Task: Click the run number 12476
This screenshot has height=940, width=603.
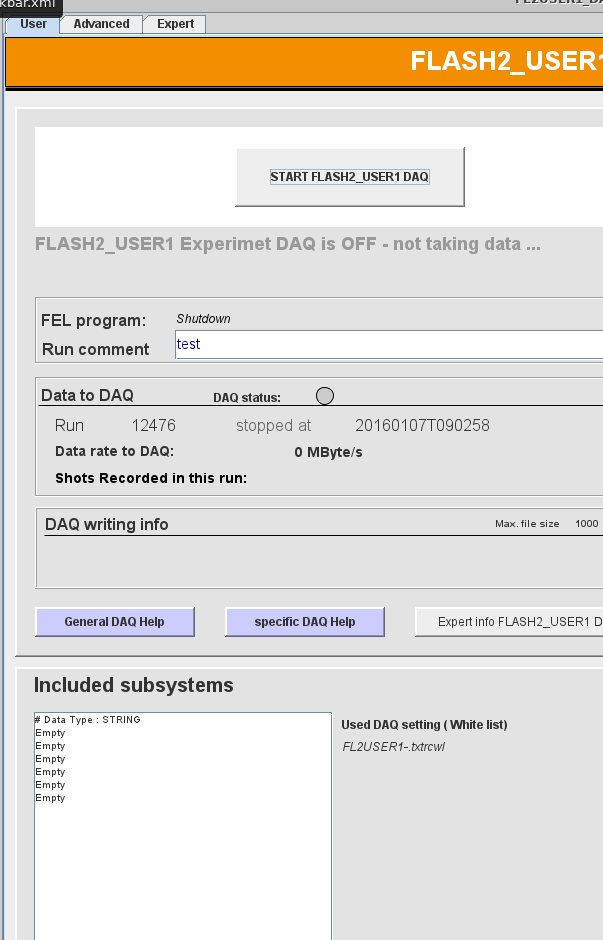Action: (x=153, y=426)
